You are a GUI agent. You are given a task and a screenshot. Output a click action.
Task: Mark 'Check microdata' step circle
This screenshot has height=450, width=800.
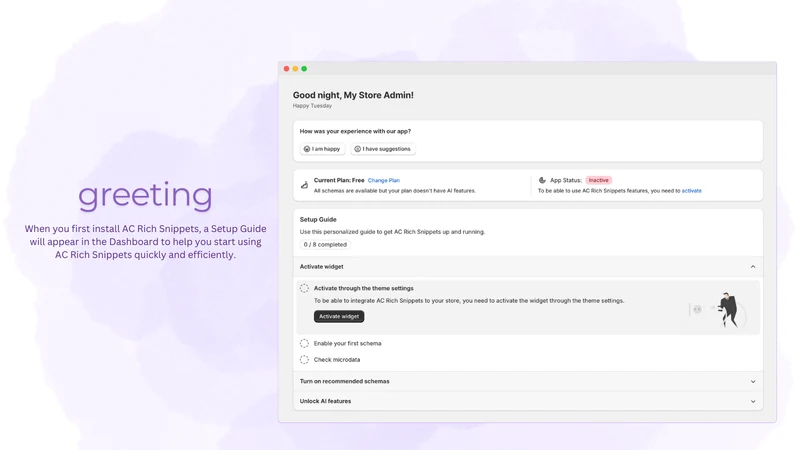coord(304,360)
